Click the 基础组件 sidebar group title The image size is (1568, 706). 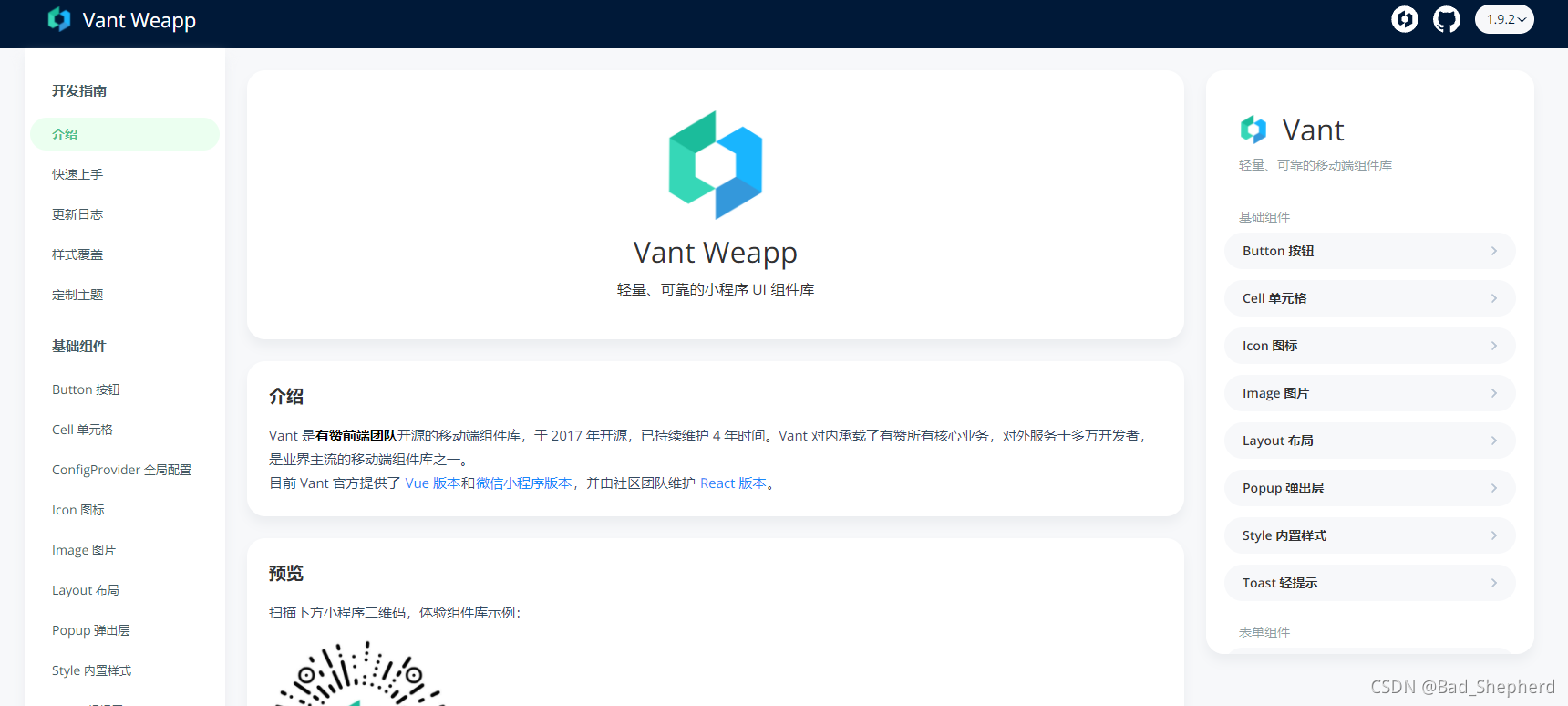pyautogui.click(x=79, y=346)
